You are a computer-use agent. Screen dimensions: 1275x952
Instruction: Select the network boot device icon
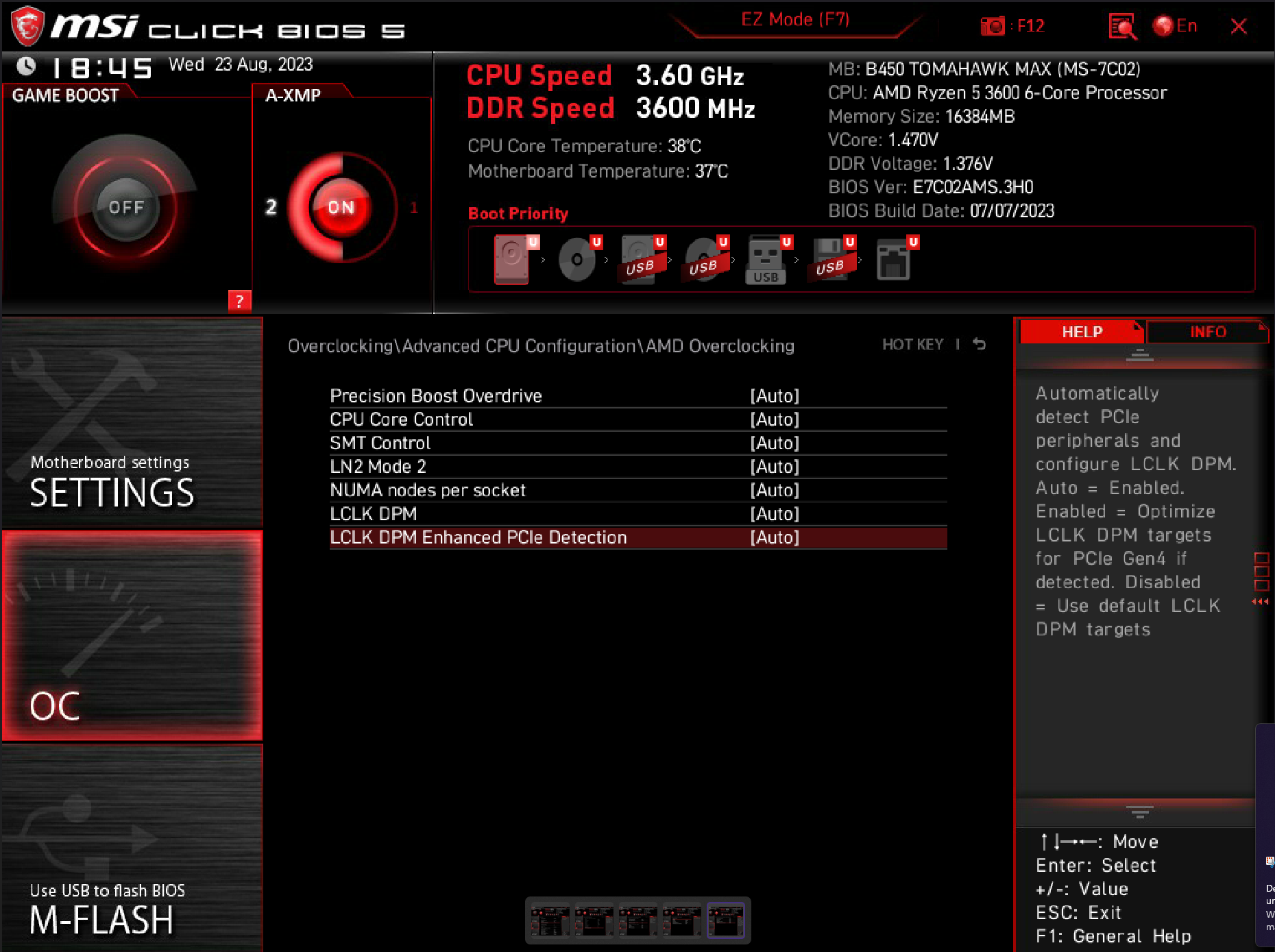tap(895, 259)
